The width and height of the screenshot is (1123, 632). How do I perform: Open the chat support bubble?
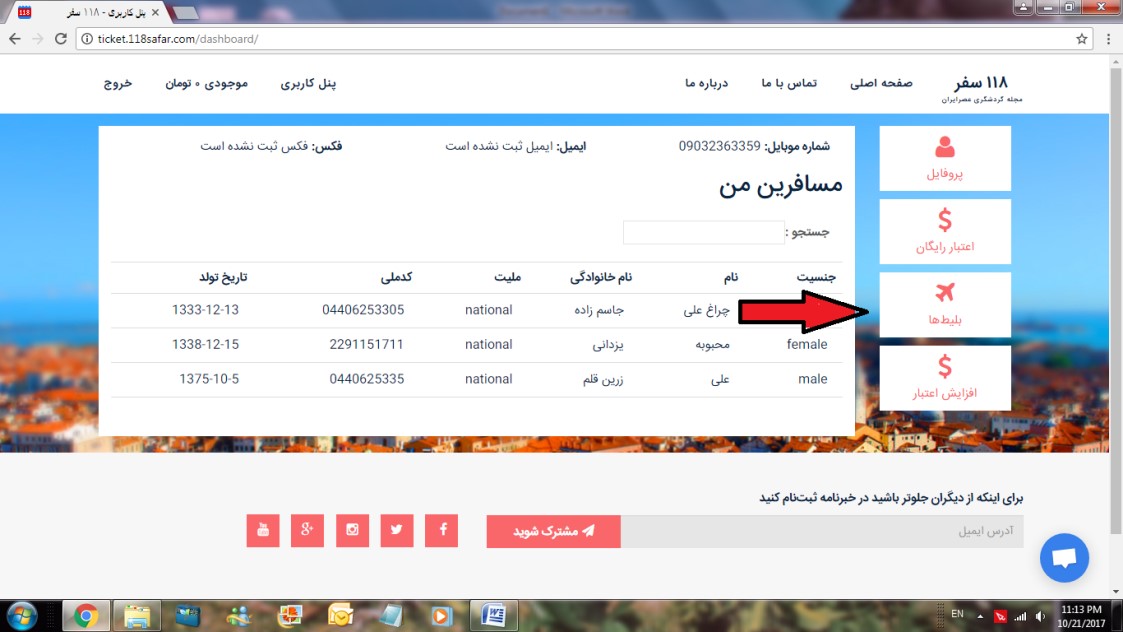1063,558
